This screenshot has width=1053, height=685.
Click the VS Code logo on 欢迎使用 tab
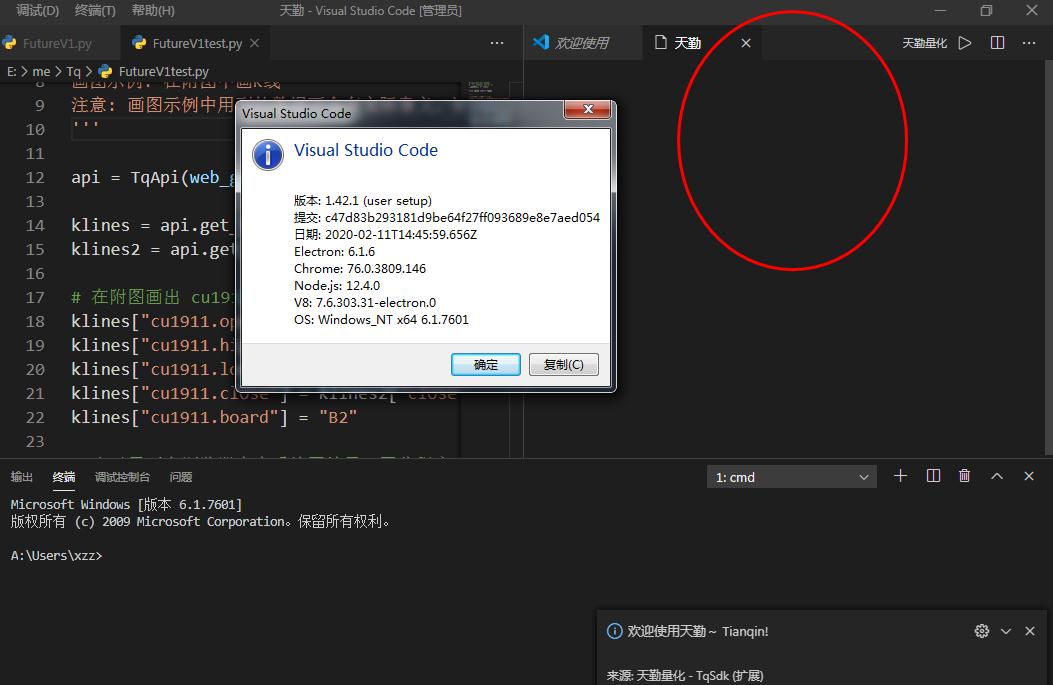pos(541,42)
